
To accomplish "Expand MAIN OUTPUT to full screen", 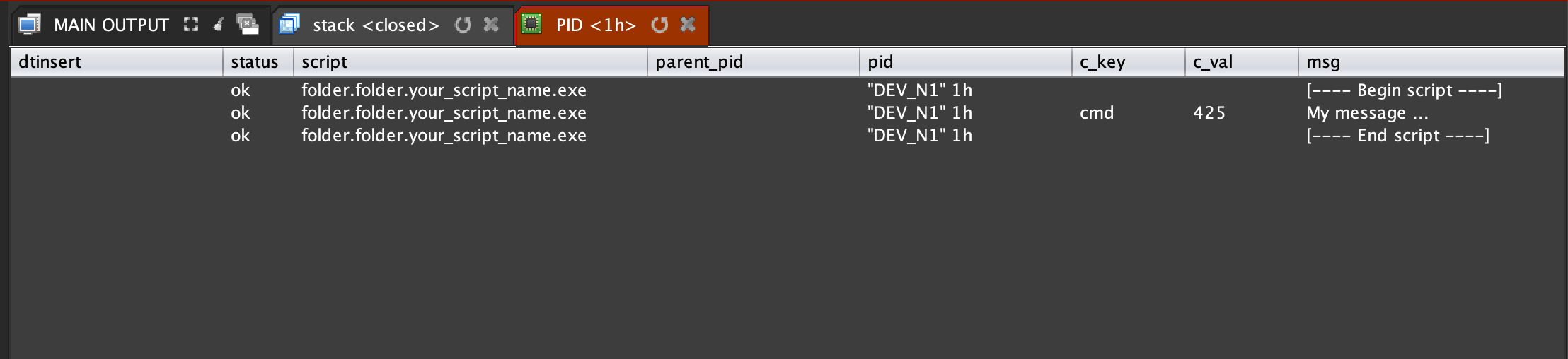I will point(191,25).
